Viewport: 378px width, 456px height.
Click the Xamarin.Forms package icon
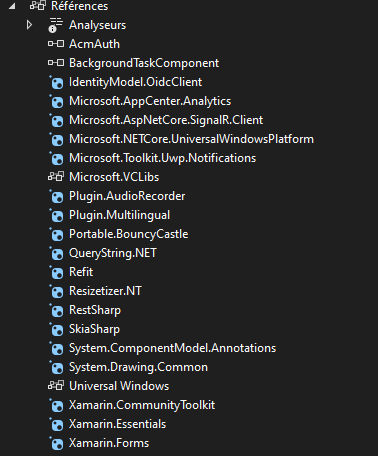(57, 443)
